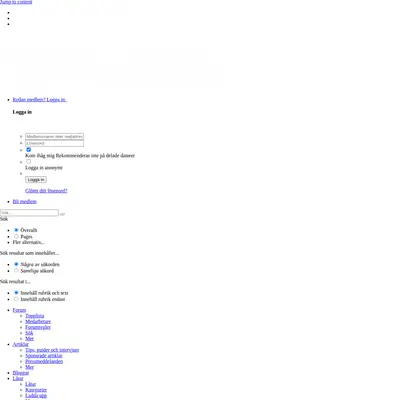
Task: Open the Artiklar menu link
Action: [21, 344]
